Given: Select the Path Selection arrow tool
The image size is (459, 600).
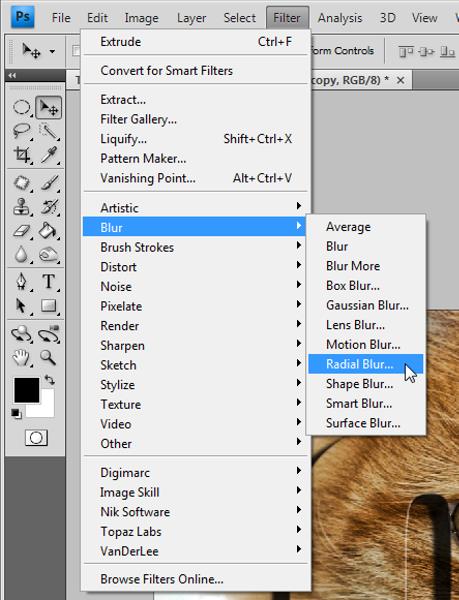Looking at the screenshot, I should (x=21, y=306).
